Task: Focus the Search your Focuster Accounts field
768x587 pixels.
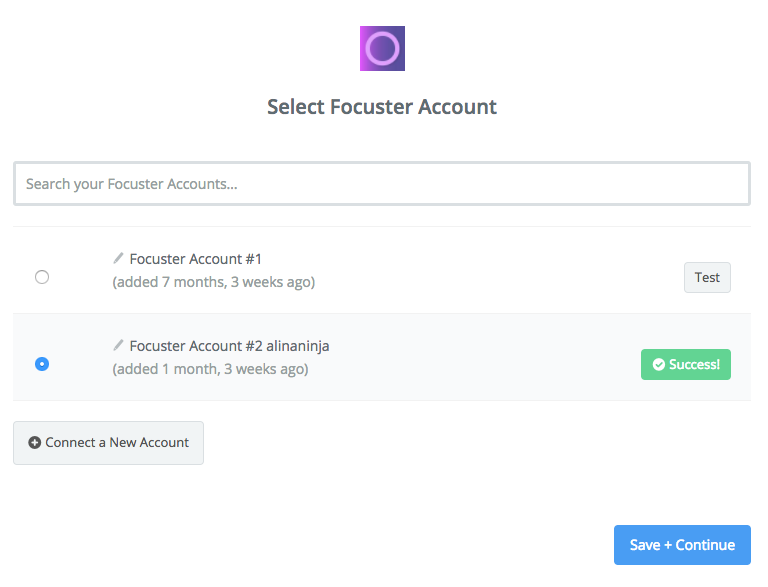Action: click(382, 184)
